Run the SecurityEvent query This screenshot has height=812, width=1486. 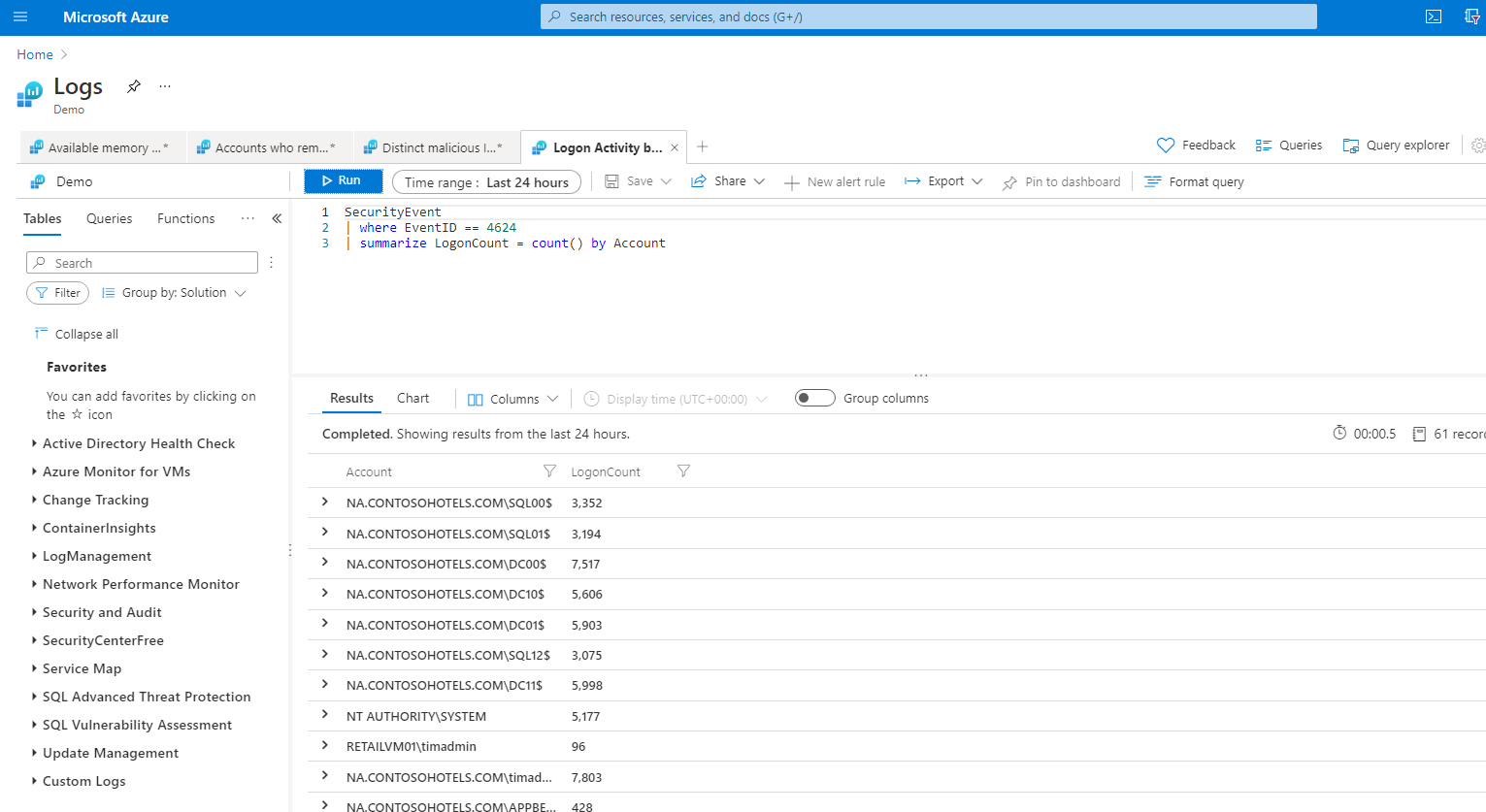343,180
